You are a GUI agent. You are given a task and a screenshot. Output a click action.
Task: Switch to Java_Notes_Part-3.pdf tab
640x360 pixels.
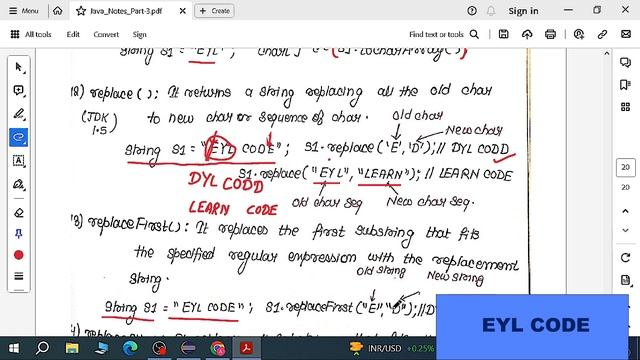click(126, 11)
